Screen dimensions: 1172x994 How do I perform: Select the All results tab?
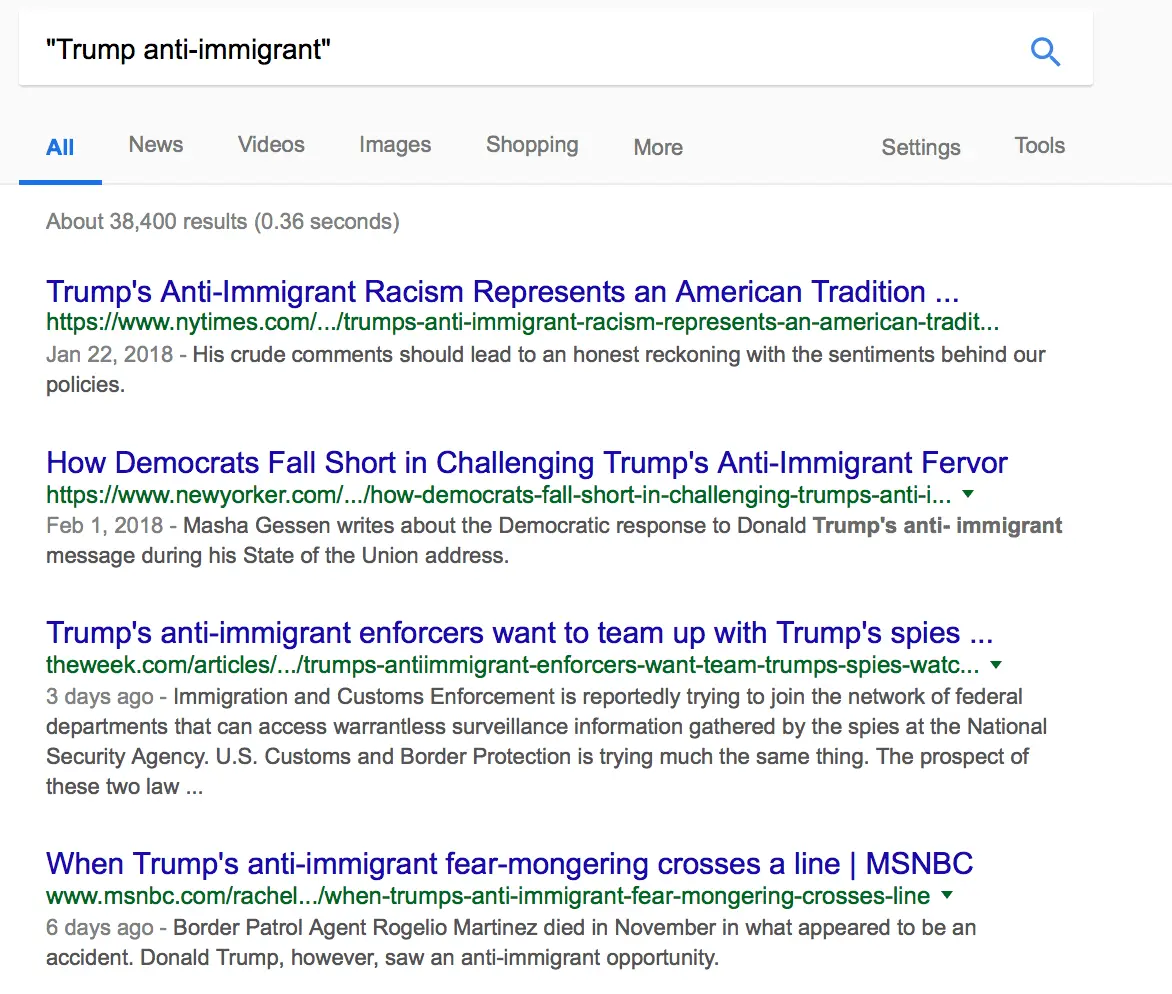(x=60, y=146)
